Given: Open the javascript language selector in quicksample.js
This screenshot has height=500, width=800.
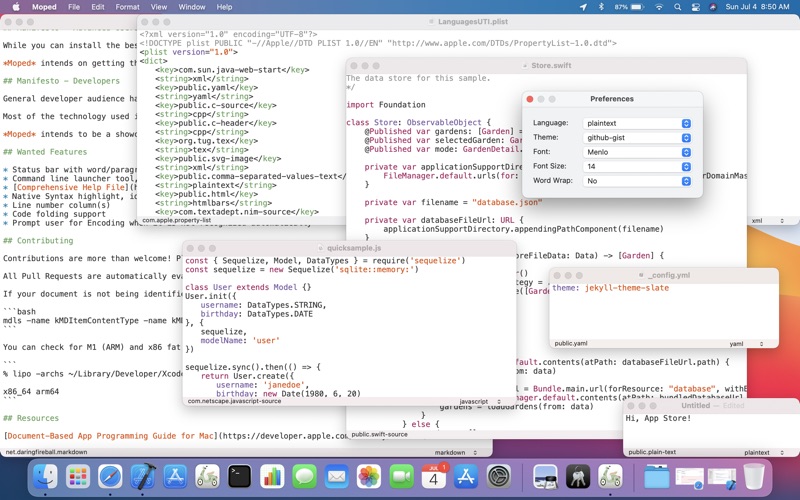Looking at the screenshot, I should [x=480, y=402].
